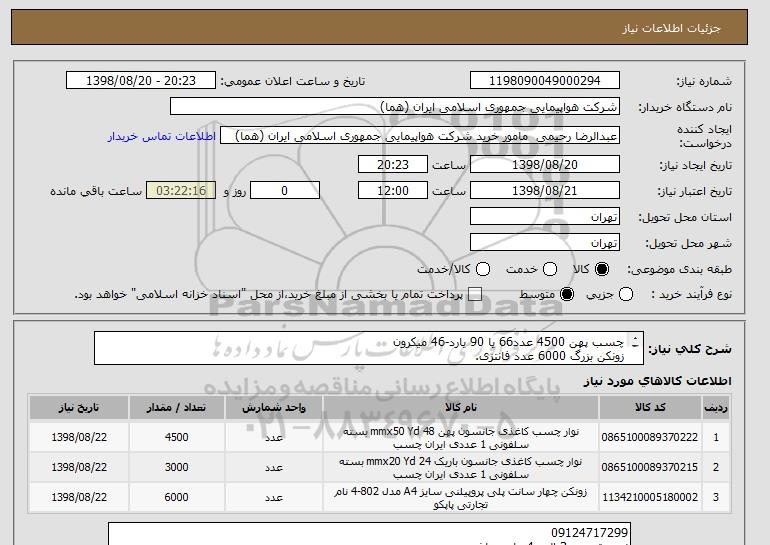Click the buyer organization name field
Viewport: 770px width, 545px height.
pos(395,107)
